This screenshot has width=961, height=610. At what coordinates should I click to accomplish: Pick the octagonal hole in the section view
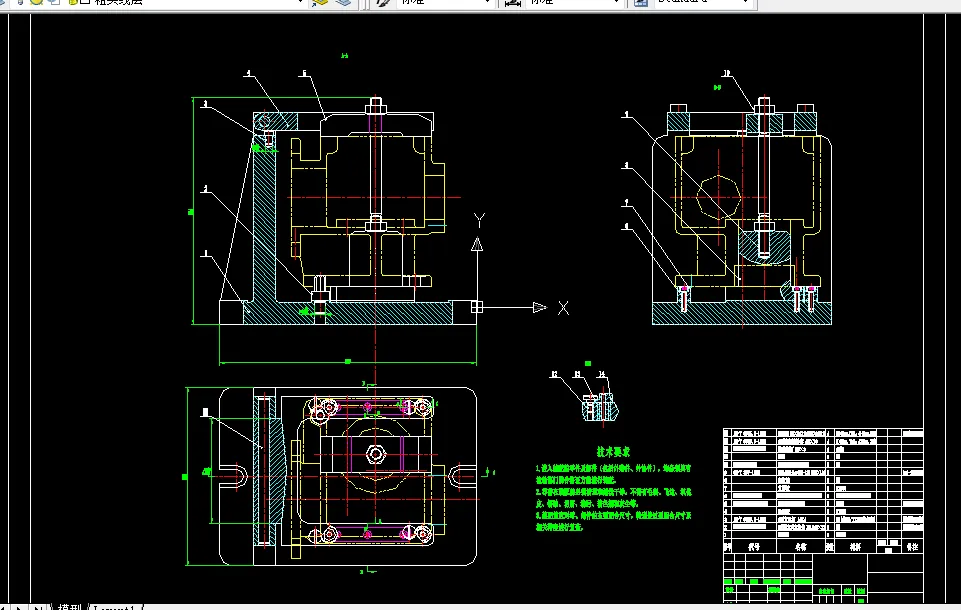[719, 197]
